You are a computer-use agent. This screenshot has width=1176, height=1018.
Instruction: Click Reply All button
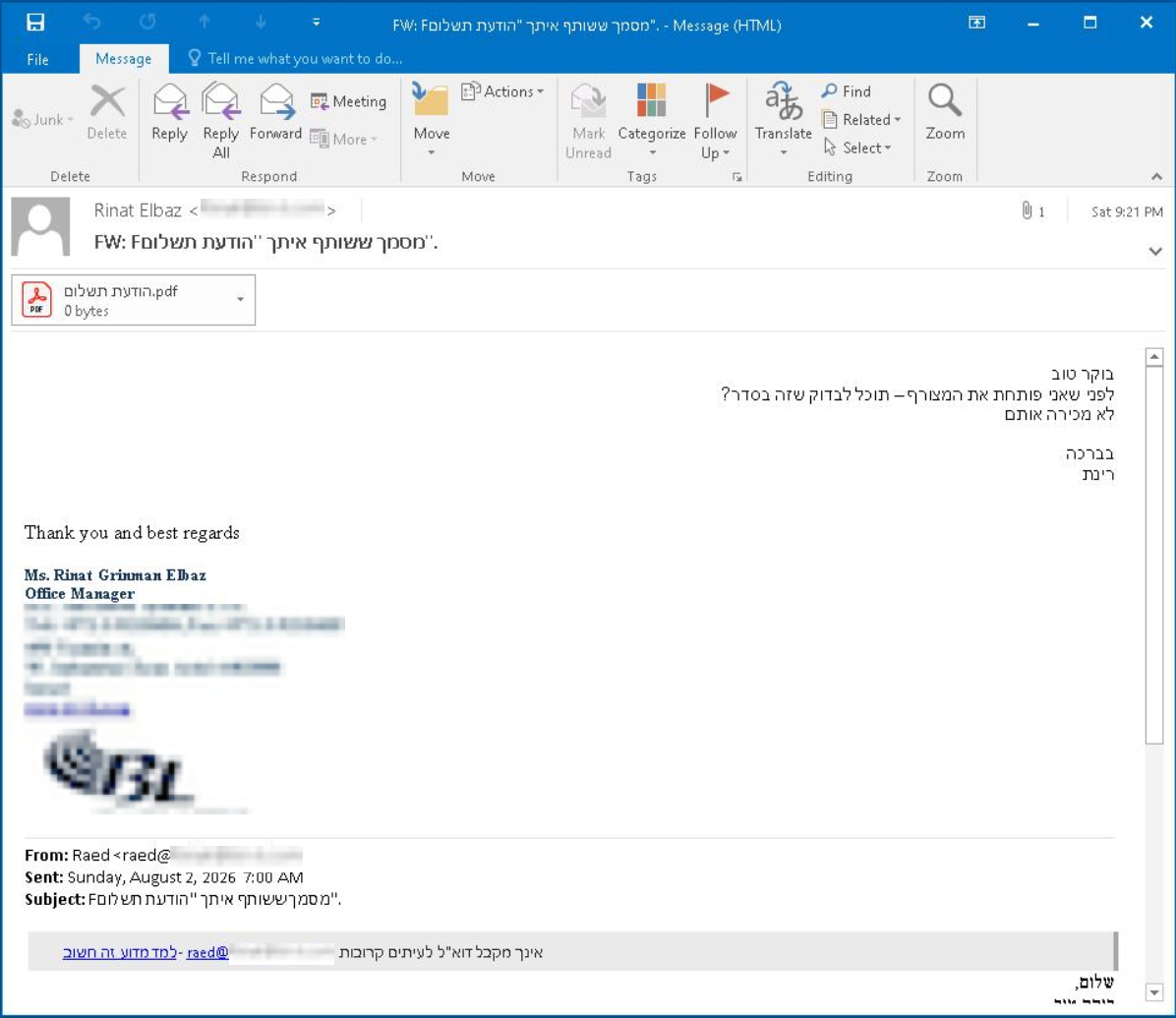click(x=220, y=121)
